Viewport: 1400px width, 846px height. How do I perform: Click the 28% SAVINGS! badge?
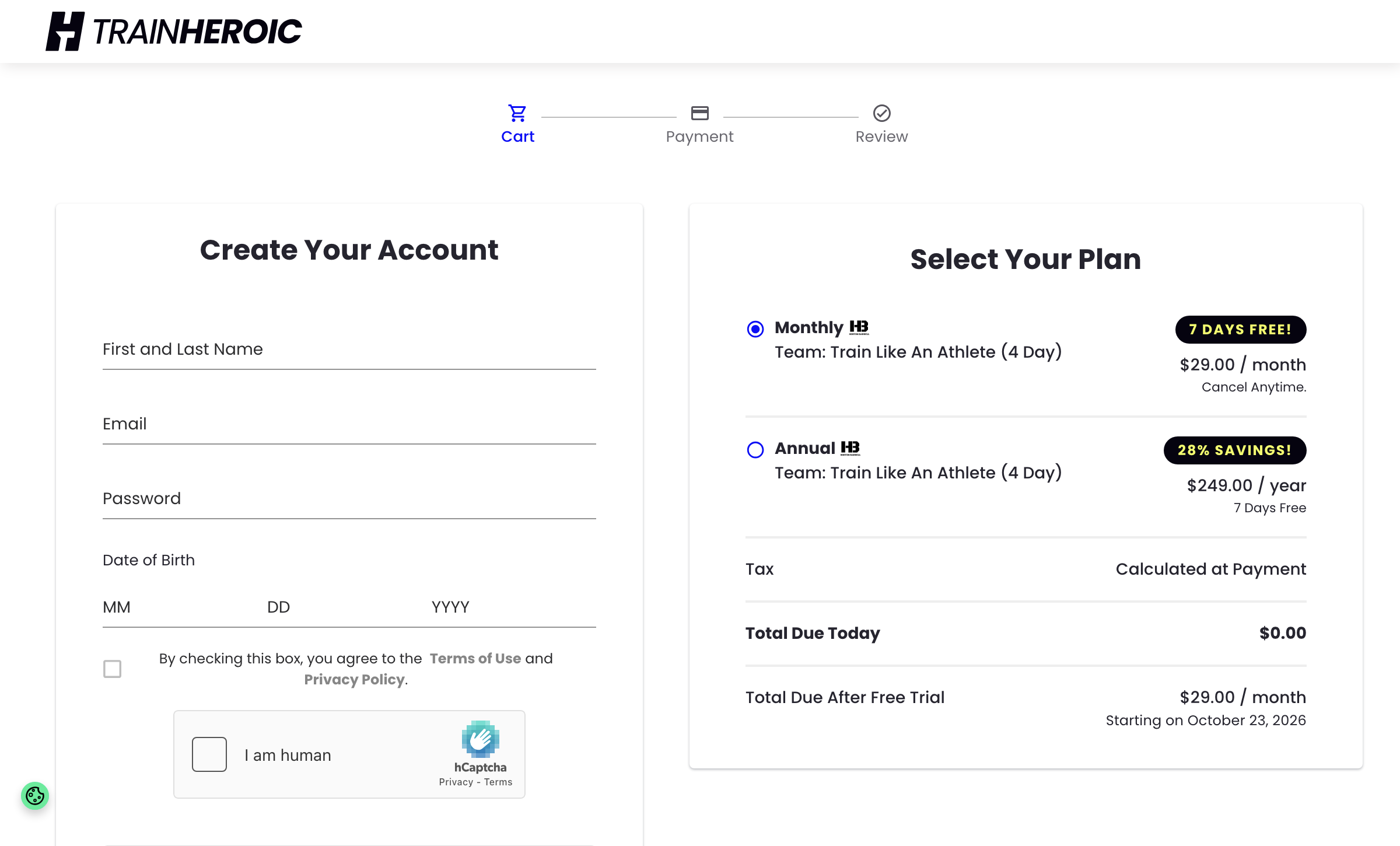tap(1235, 450)
